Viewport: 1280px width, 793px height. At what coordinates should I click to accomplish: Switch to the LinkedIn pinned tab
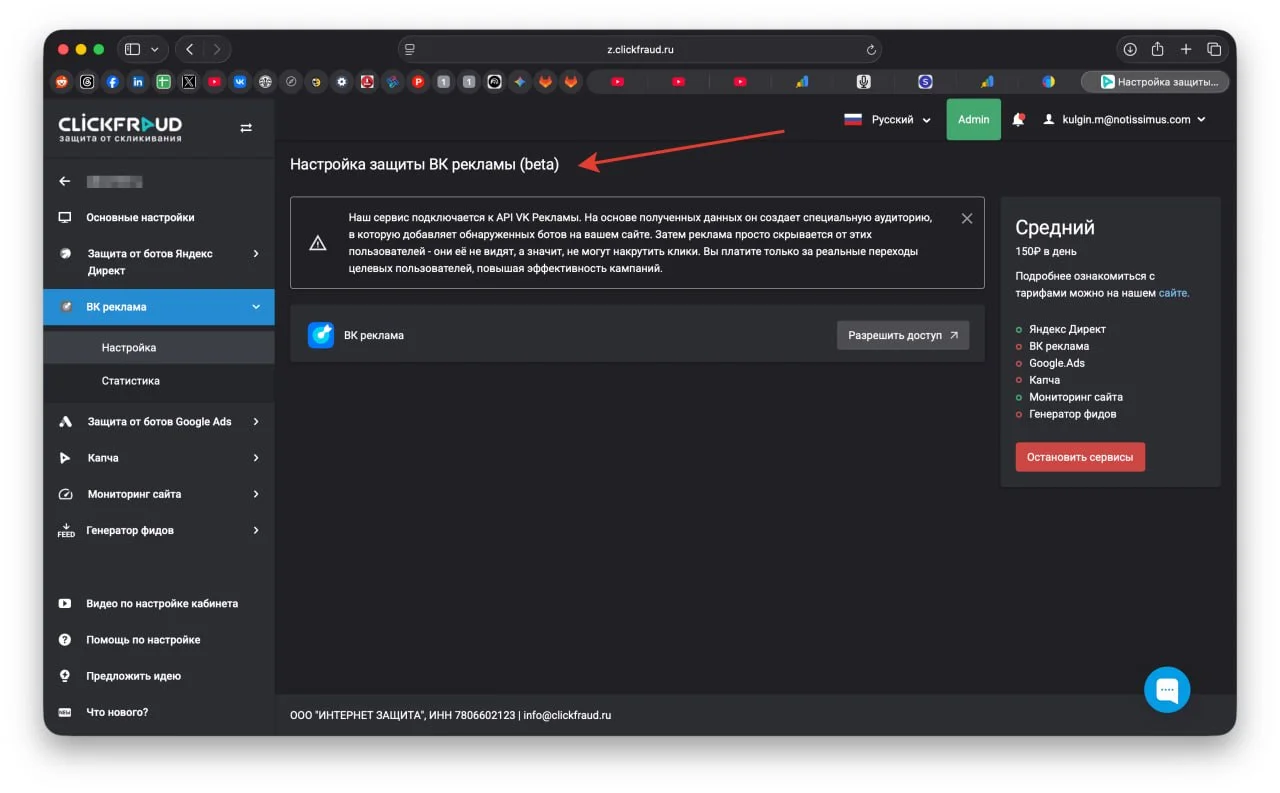[x=138, y=82]
